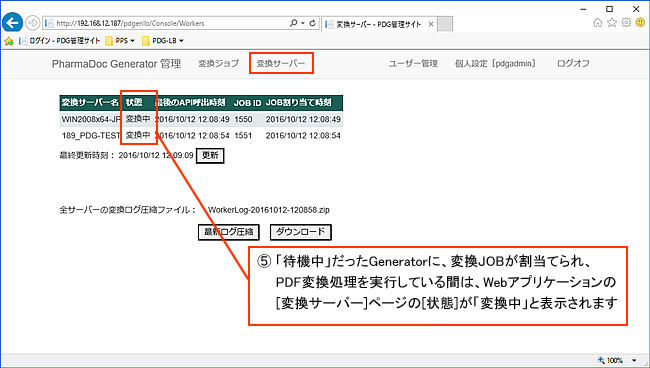Open a new browser tab
Viewport: 650px width, 368px height.
click(x=445, y=24)
